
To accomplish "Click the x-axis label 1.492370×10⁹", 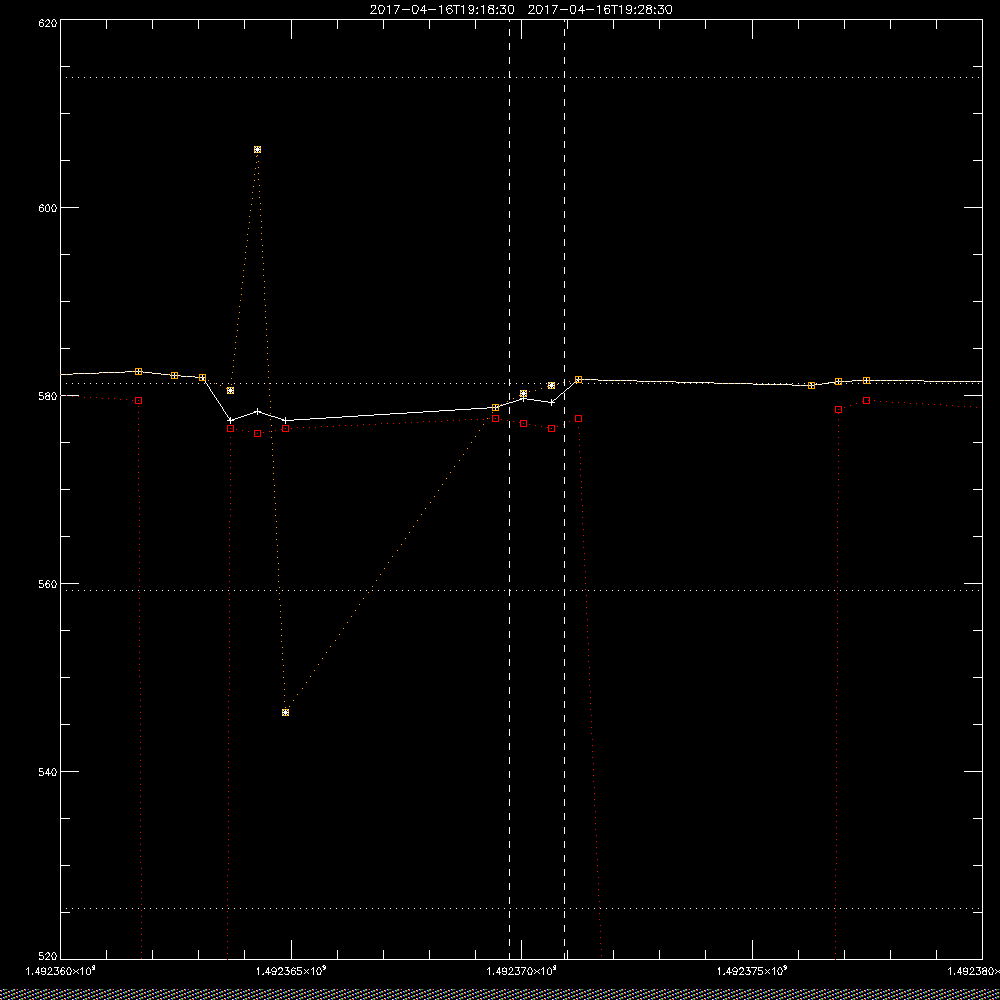I will 522,971.
